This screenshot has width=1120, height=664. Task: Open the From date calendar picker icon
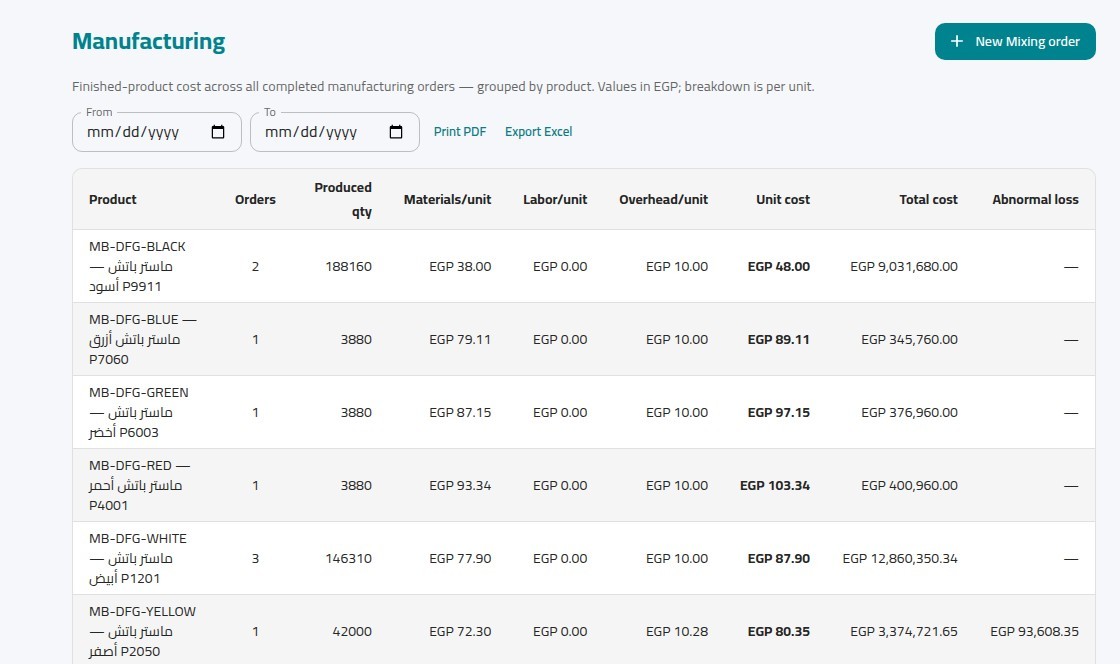(218, 132)
